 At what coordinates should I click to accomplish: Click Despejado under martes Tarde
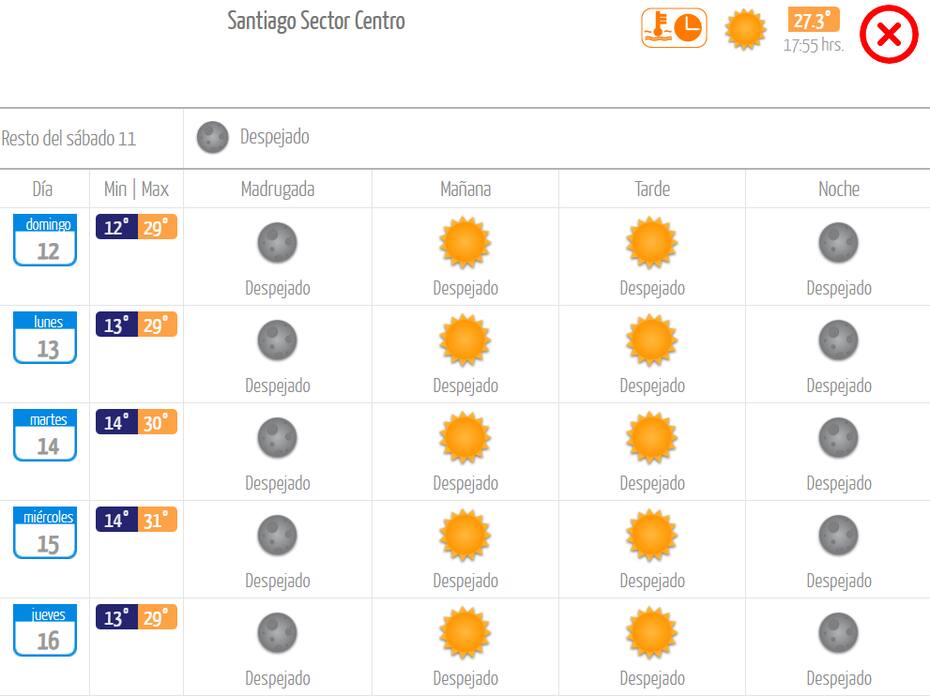point(652,484)
